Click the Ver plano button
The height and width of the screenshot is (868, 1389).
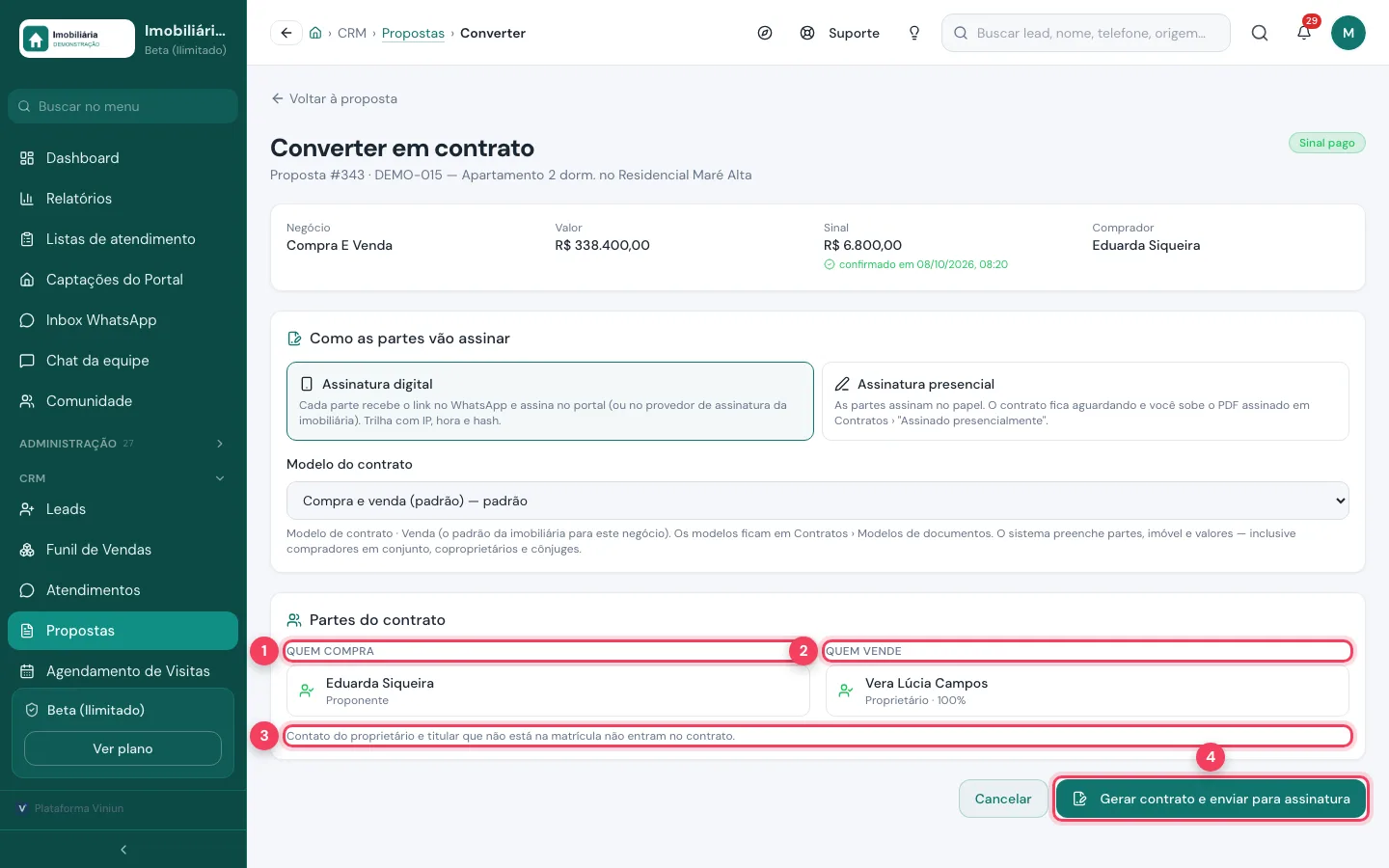[x=123, y=748]
